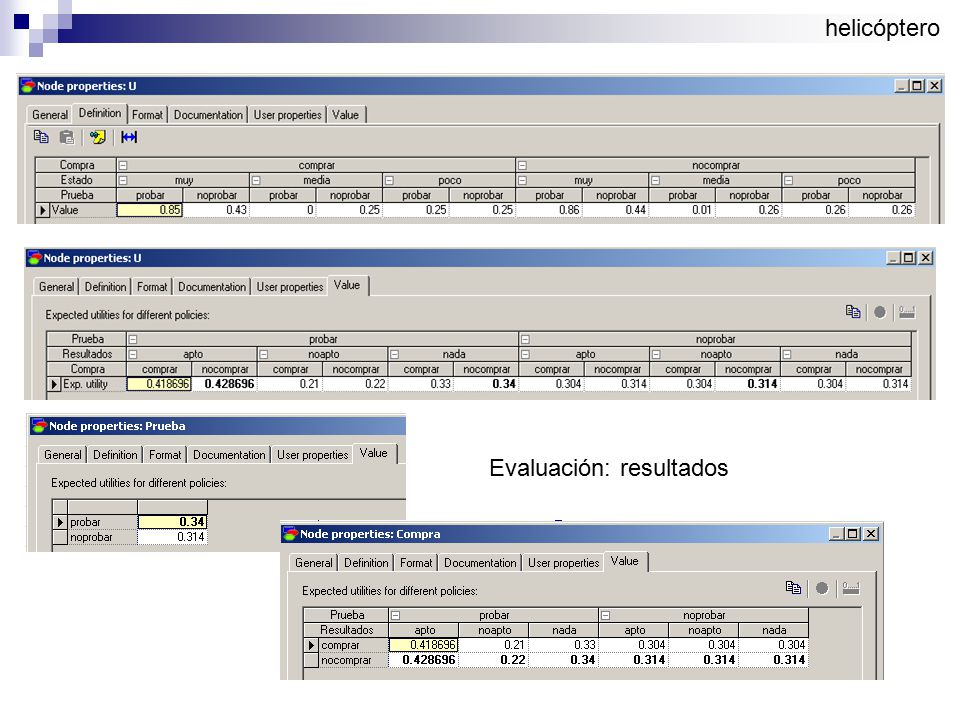Close the Node properties: Compra window
The width and height of the screenshot is (960, 720).
871,534
